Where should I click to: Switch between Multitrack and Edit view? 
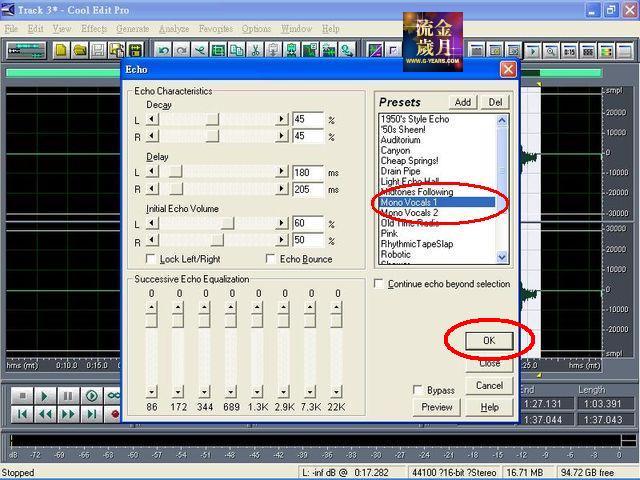pos(26,51)
